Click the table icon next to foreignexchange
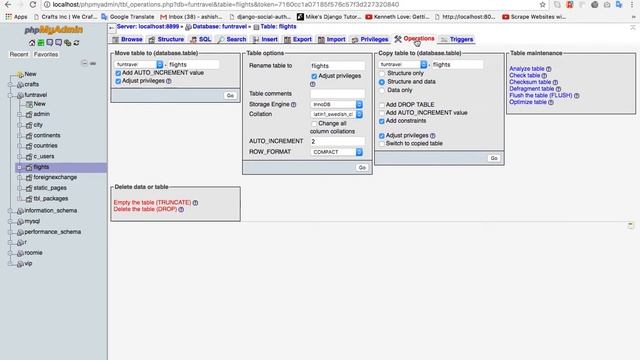Viewport: 640px width, 360px height. (x=29, y=178)
